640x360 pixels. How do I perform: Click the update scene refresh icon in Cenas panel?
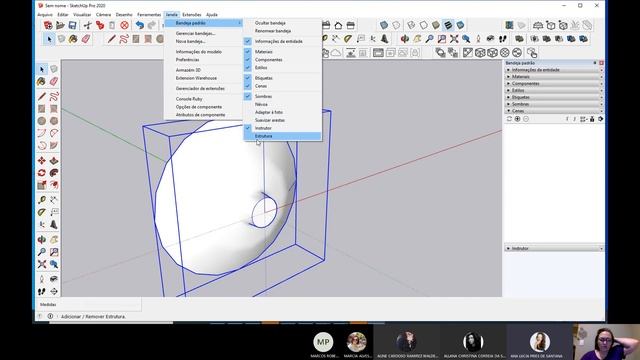(509, 119)
